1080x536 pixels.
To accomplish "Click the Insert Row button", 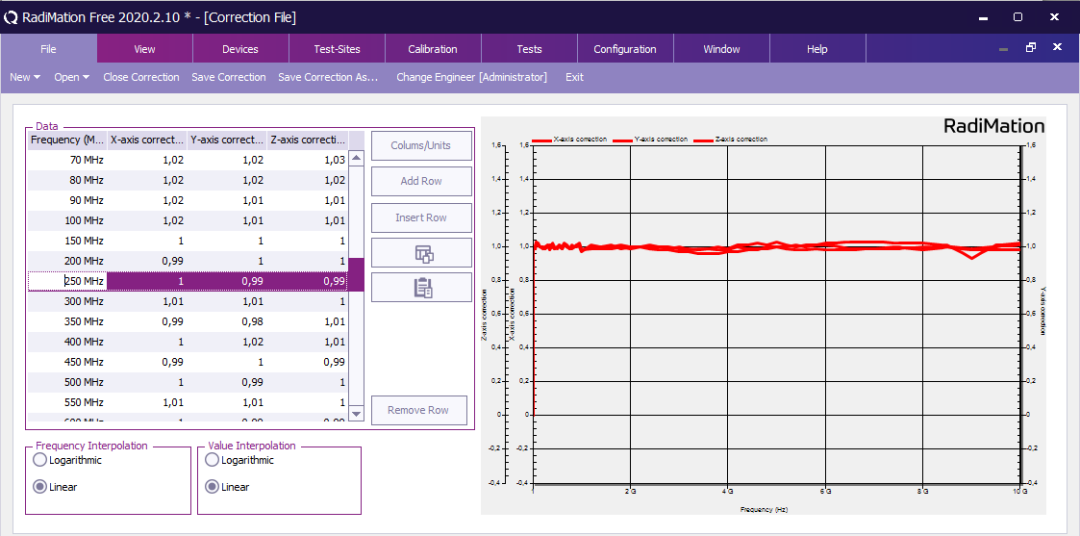I will (x=422, y=217).
